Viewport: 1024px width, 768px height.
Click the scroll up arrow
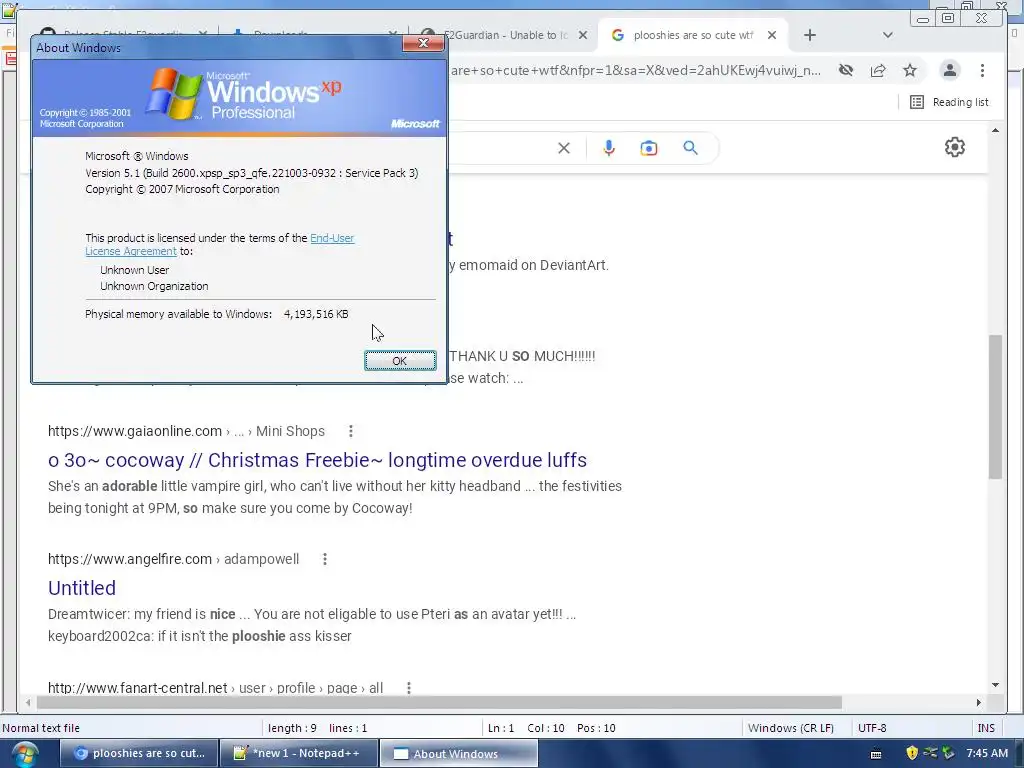coord(995,131)
